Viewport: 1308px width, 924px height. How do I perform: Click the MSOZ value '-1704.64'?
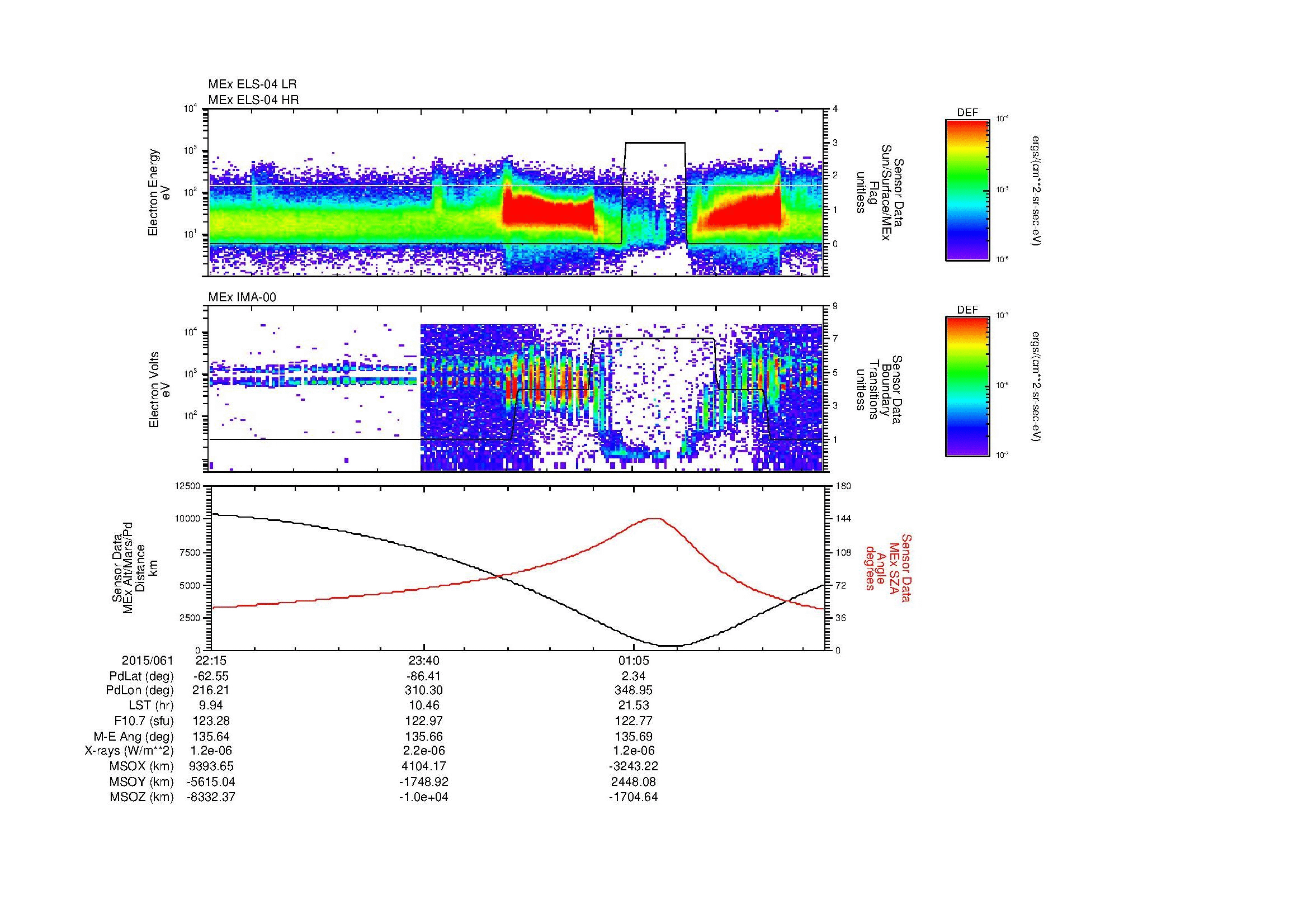(x=633, y=797)
